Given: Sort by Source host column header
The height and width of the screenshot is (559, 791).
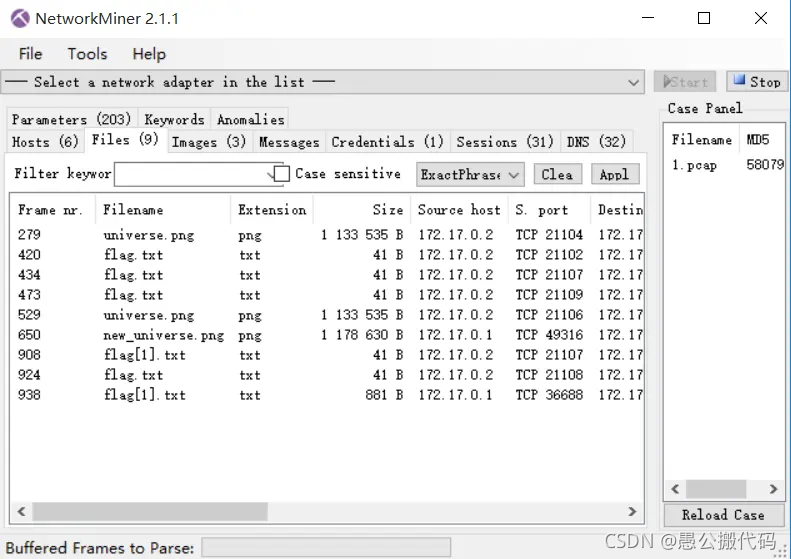Looking at the screenshot, I should tap(459, 210).
